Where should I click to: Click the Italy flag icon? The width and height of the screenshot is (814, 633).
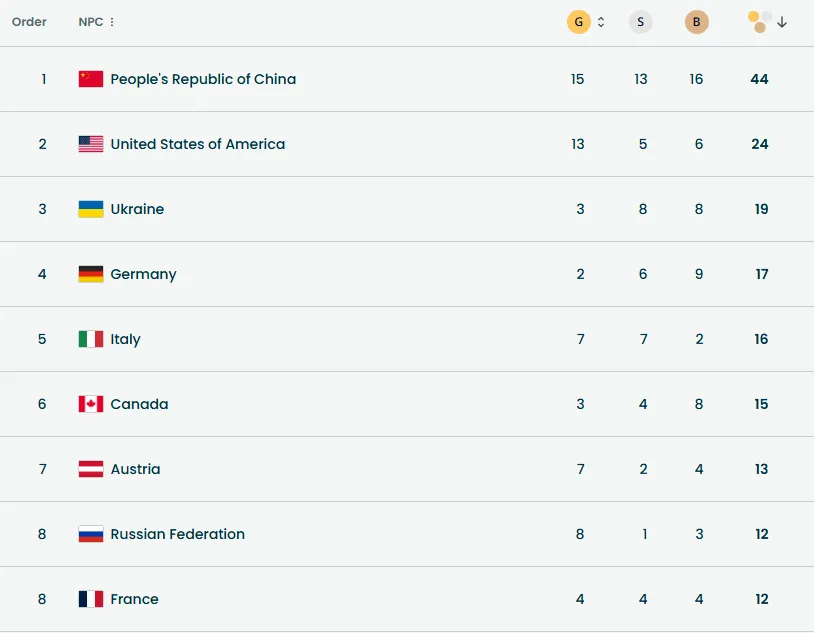(91, 339)
